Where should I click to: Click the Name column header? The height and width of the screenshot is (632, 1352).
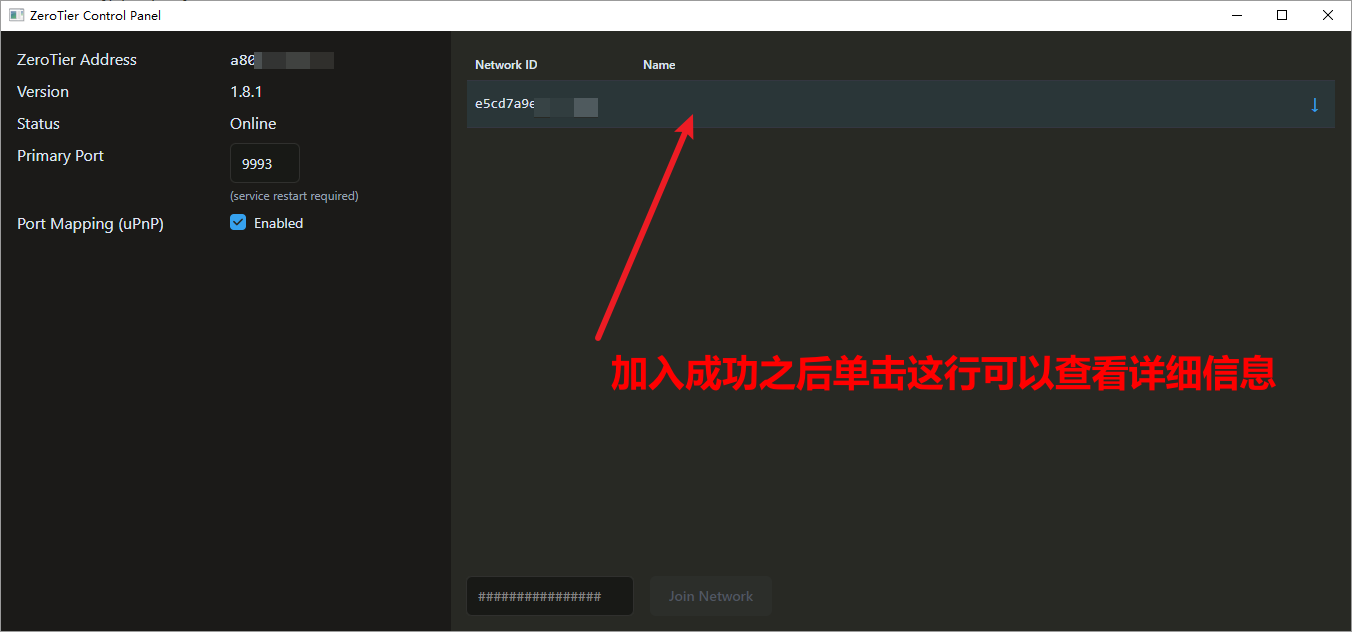[x=659, y=65]
